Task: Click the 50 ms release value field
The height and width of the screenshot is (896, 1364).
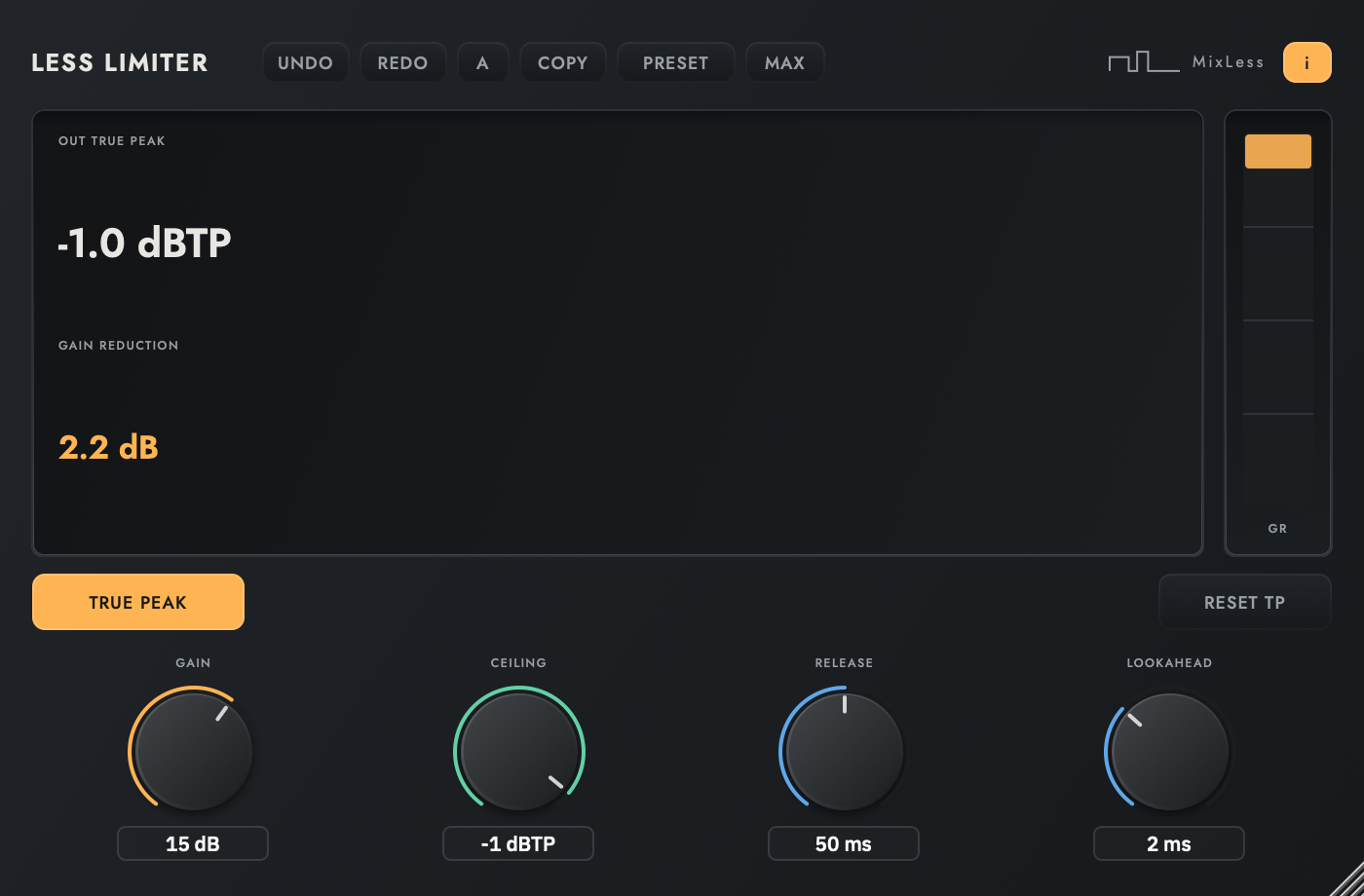Action: pyautogui.click(x=844, y=843)
